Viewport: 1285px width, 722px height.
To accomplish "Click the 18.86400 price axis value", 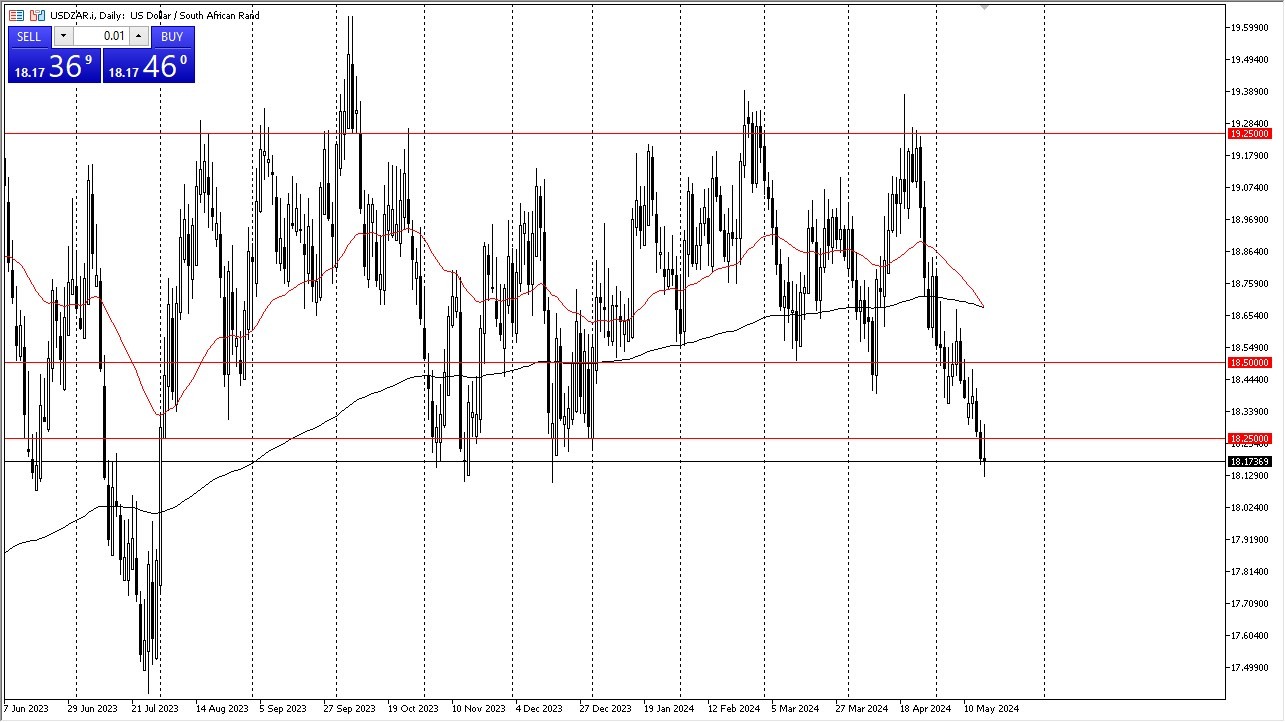I will pyautogui.click(x=1250, y=252).
